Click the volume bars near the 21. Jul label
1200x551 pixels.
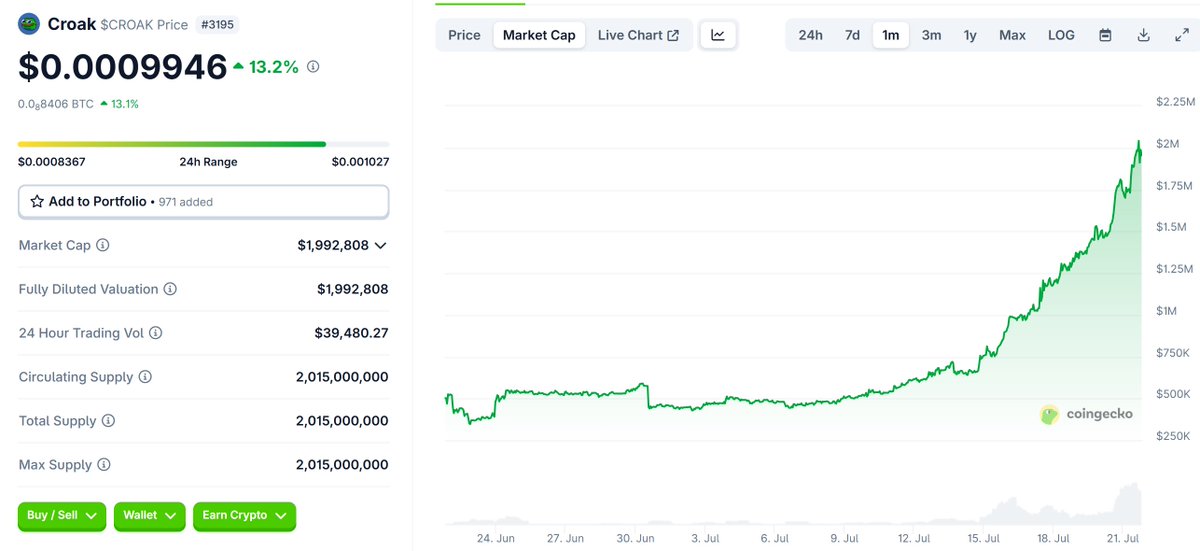1128,505
